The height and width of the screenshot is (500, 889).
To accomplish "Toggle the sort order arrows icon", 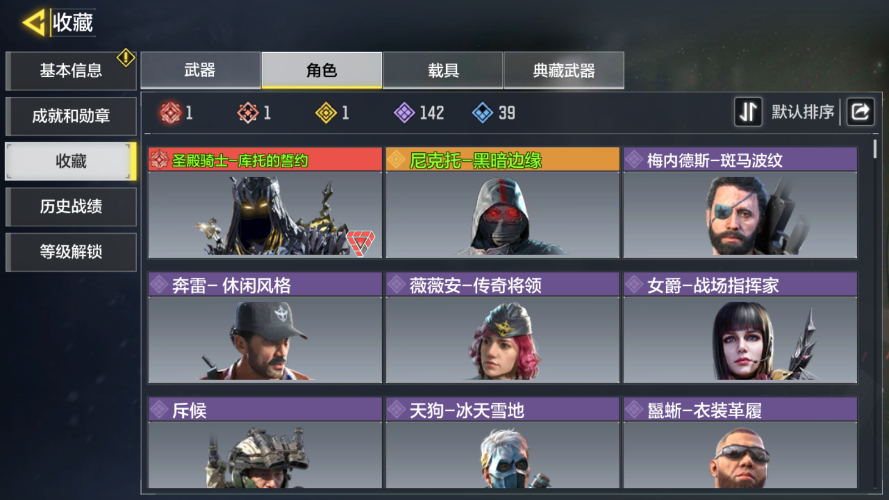I will 748,112.
